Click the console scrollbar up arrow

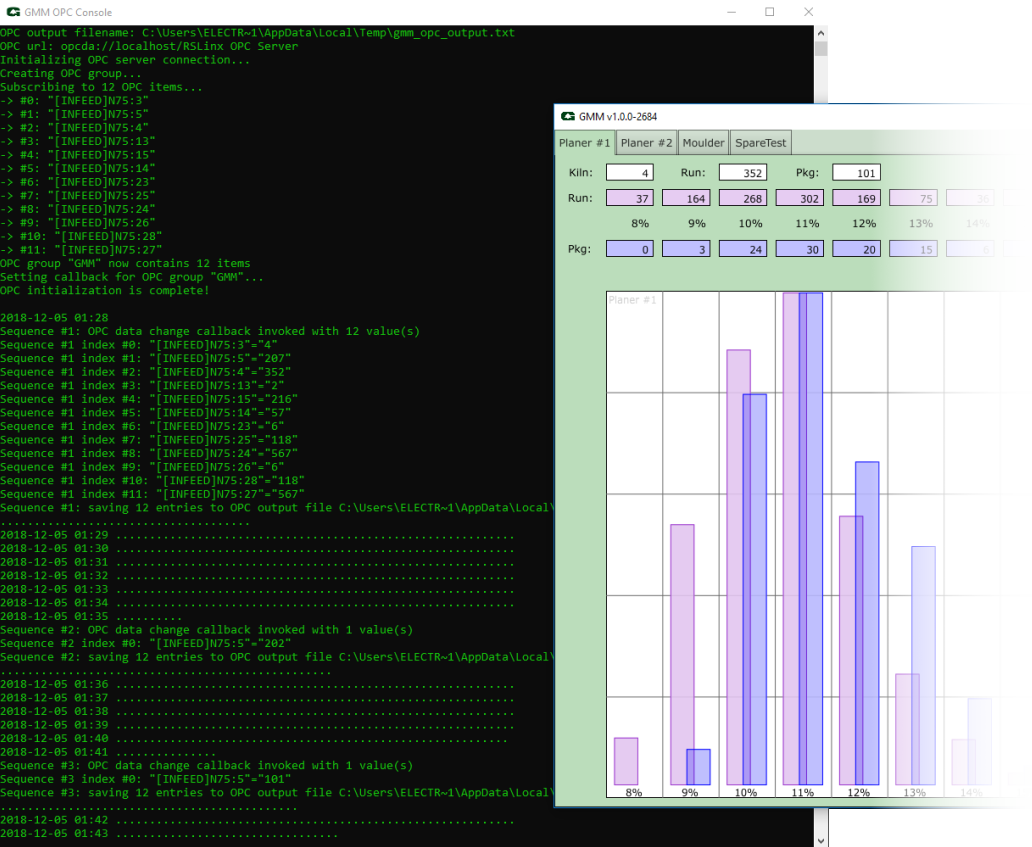point(820,33)
